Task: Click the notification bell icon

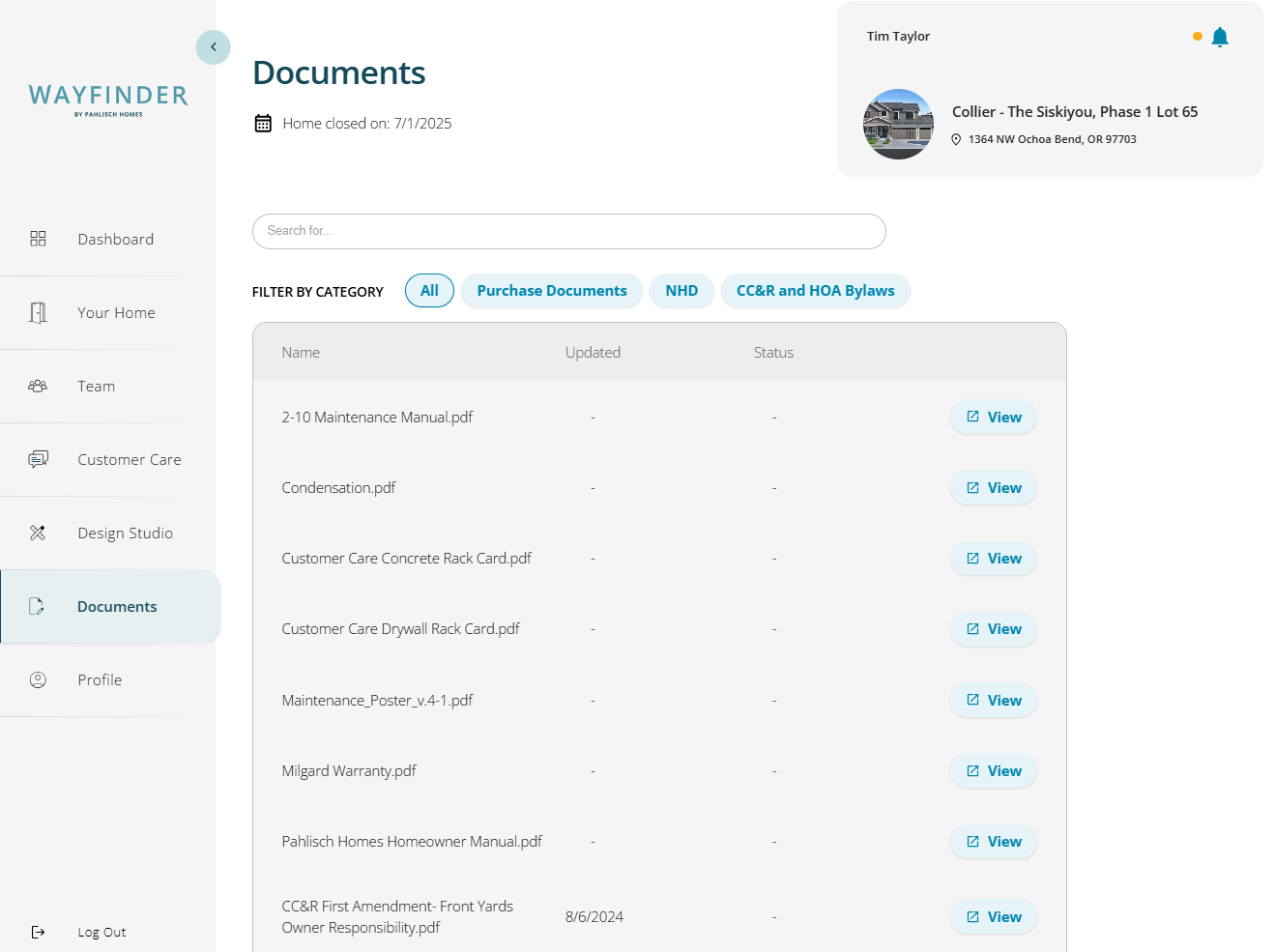Action: pyautogui.click(x=1219, y=37)
